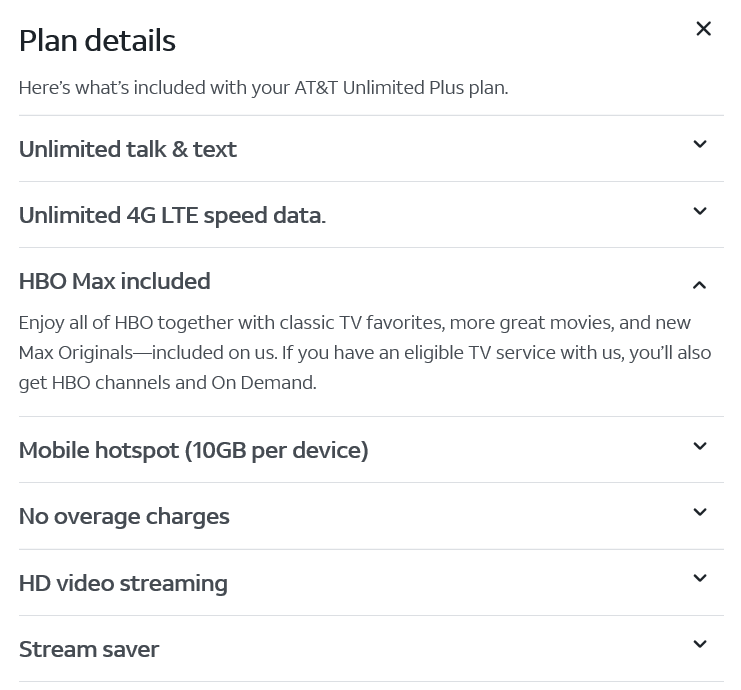741x690 pixels.
Task: Expand Stream saver chevron arrow
Action: click(700, 644)
